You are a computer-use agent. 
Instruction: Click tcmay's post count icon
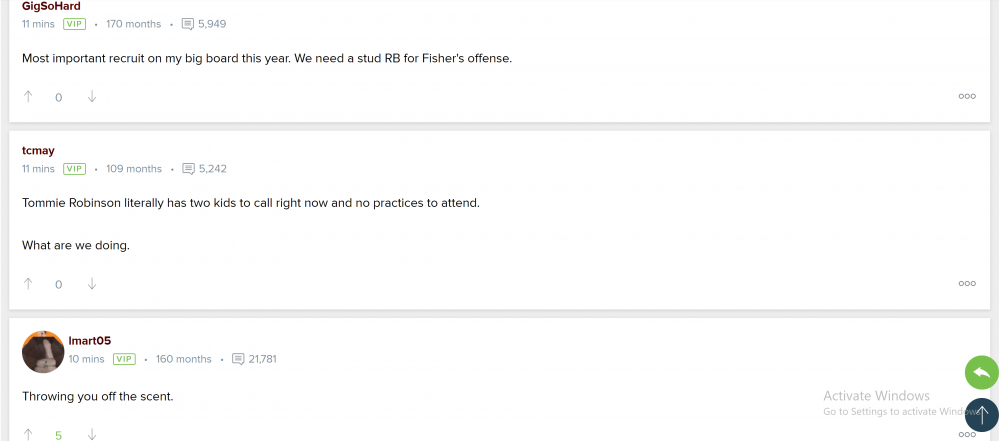tap(188, 169)
